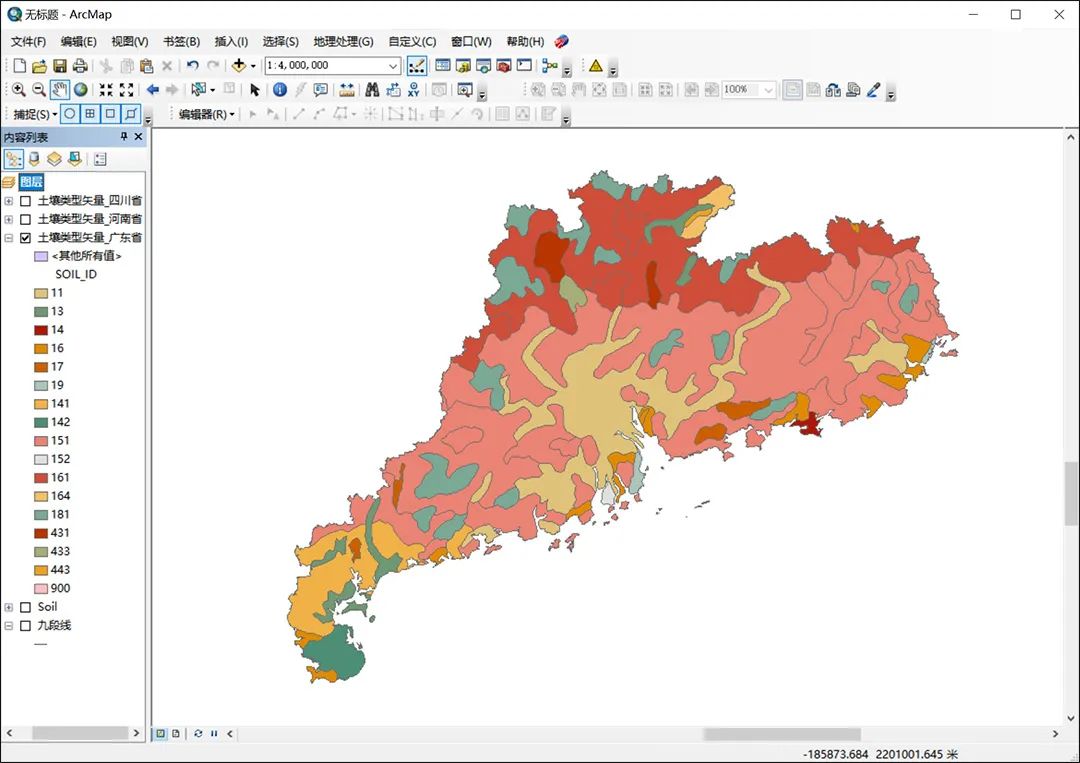Viewport: 1080px width, 763px height.
Task: Pin the 内容列表 panel with auto-hide
Action: pos(124,136)
